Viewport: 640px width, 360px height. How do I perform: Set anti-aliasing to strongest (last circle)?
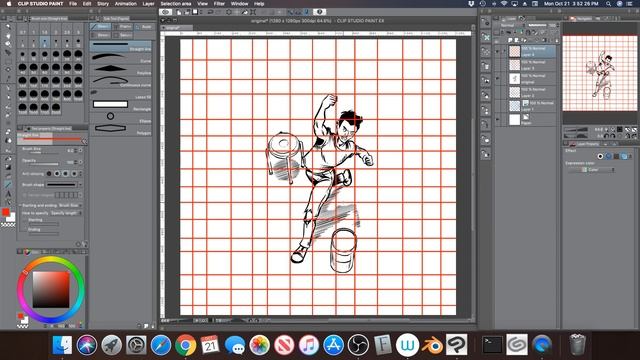pyautogui.click(x=74, y=173)
